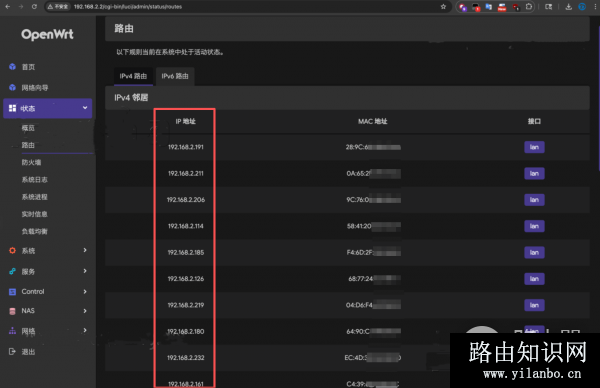Expand the Control sidebar menu
The width and height of the screenshot is (600, 388).
(x=47, y=292)
